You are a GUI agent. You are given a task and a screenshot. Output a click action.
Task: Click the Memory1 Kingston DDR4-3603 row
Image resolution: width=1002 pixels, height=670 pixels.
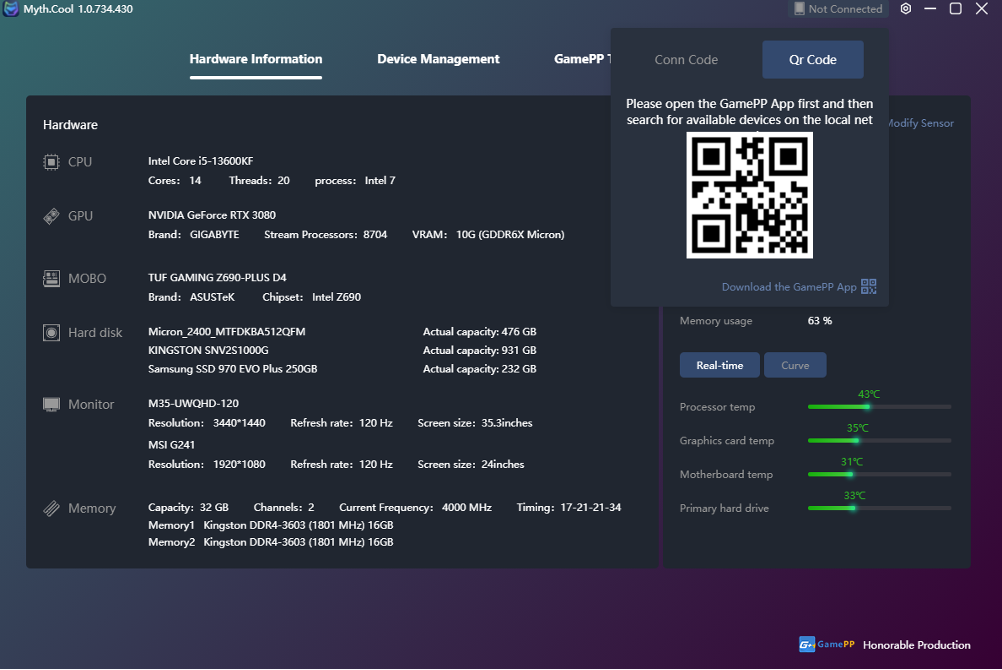pos(271,525)
